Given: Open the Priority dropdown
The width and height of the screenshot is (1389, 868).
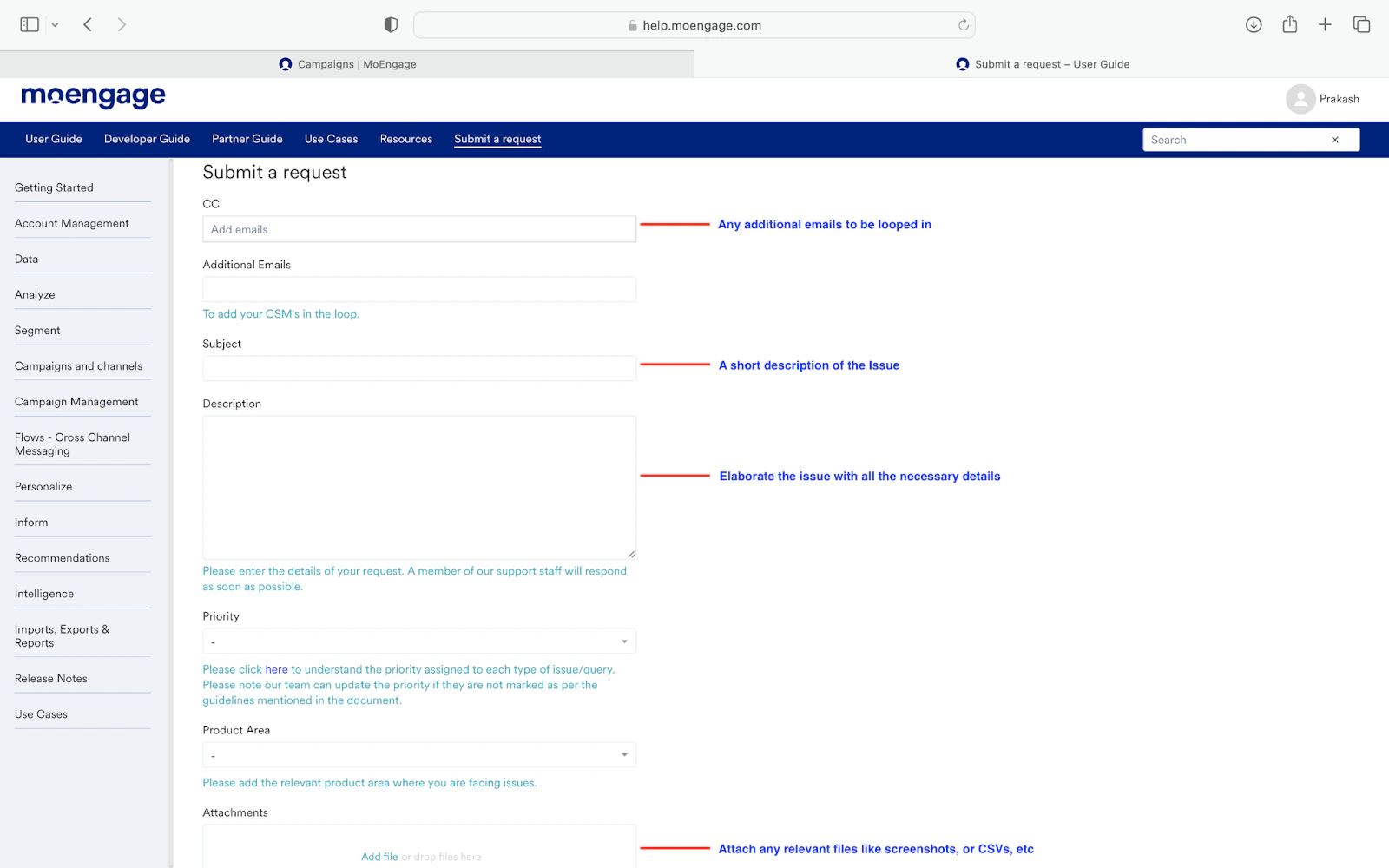Looking at the screenshot, I should tap(419, 641).
